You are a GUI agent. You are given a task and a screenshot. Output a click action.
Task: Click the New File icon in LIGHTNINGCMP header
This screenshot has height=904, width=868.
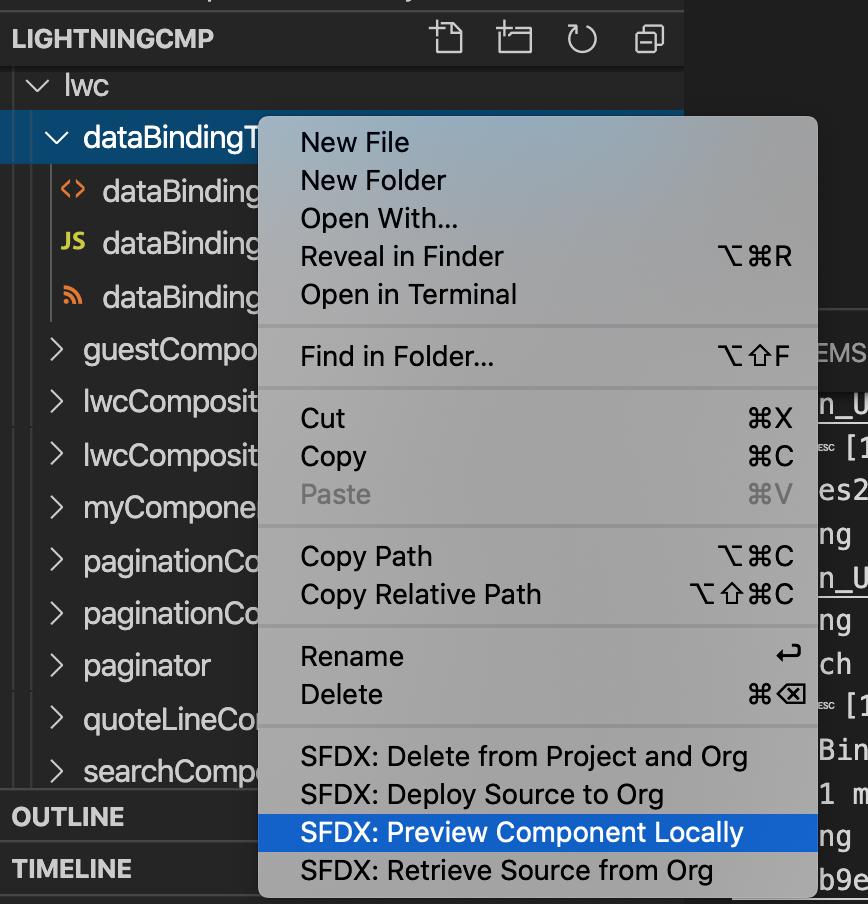coord(446,39)
